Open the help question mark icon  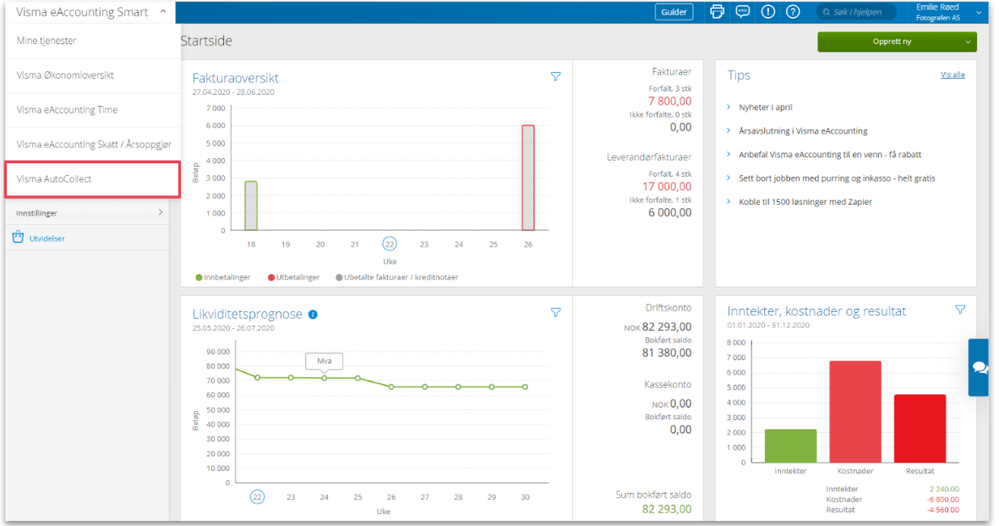[x=793, y=12]
